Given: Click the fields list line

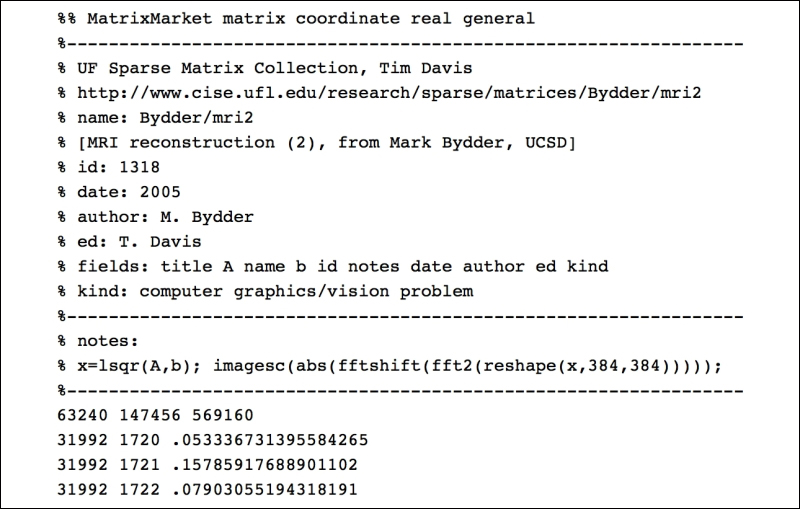Looking at the screenshot, I should pos(333,267).
